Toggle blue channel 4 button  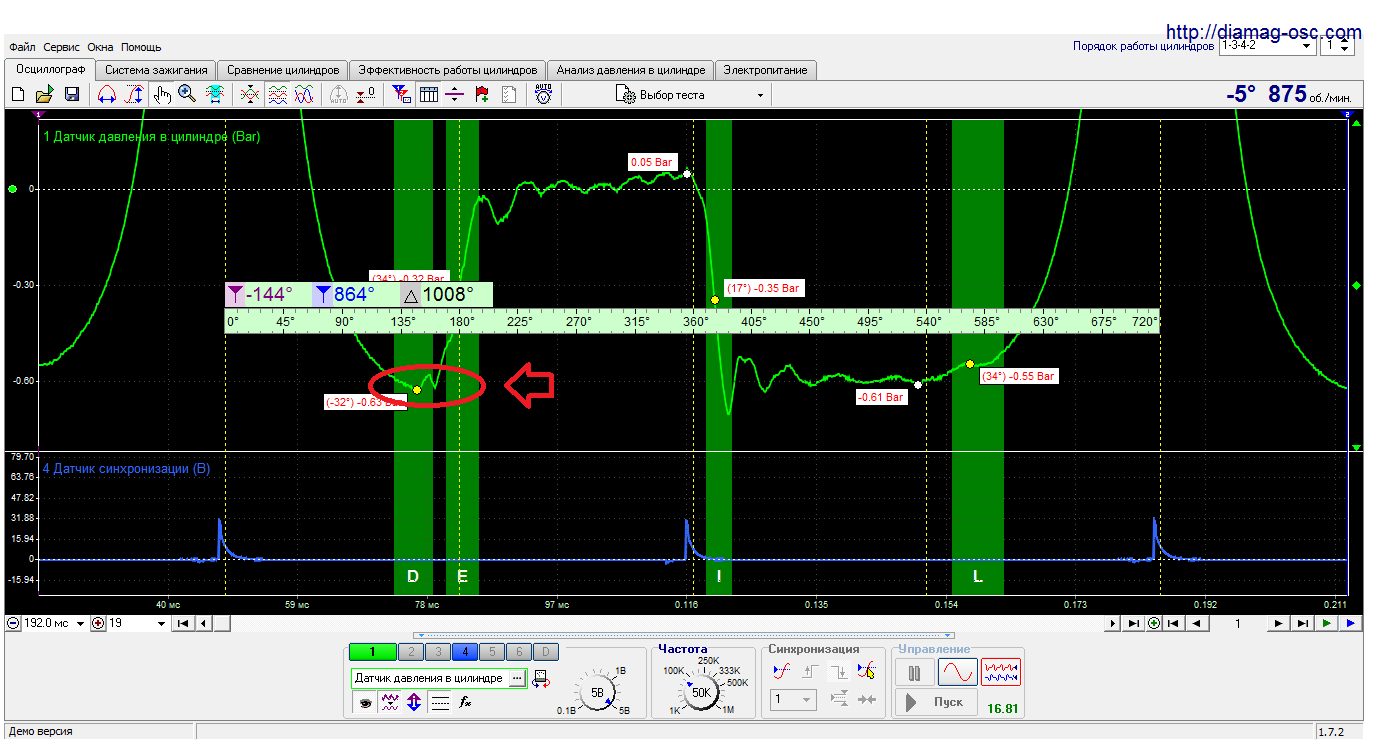coord(465,651)
